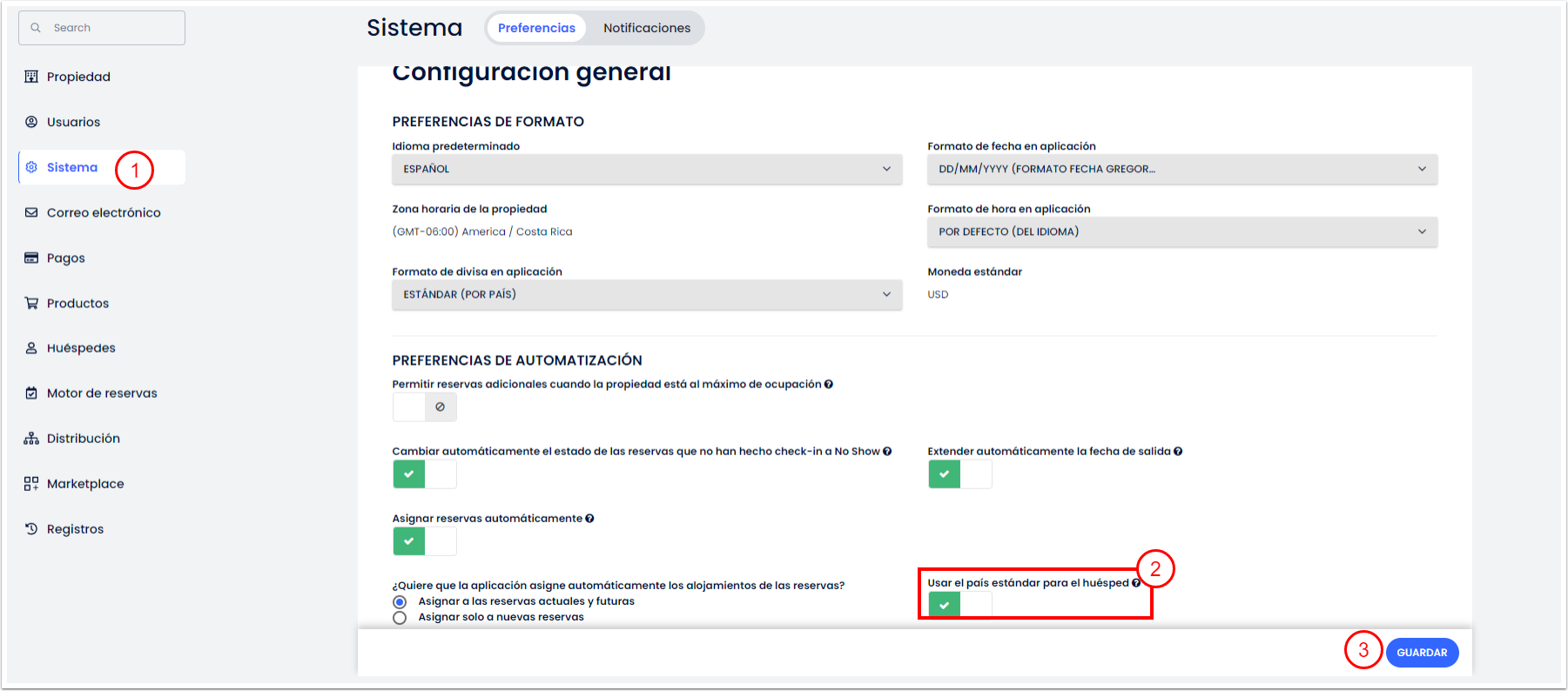Image resolution: width=1568 pixels, height=691 pixels.
Task: Select Asignar solo a nuevas reservas option
Action: point(400,618)
